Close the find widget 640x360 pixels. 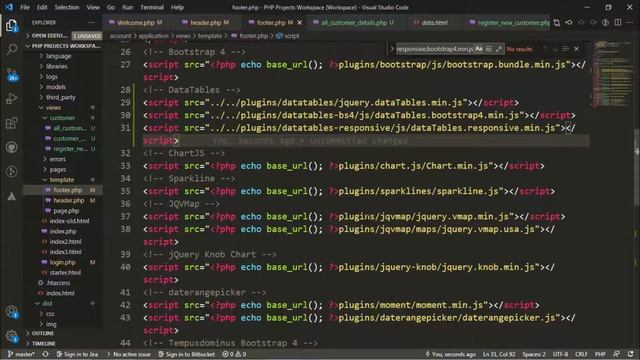coord(576,49)
